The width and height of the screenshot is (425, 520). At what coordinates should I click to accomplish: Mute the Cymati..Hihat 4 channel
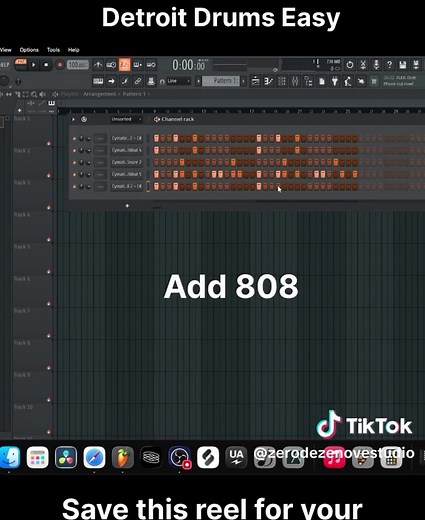point(74,151)
